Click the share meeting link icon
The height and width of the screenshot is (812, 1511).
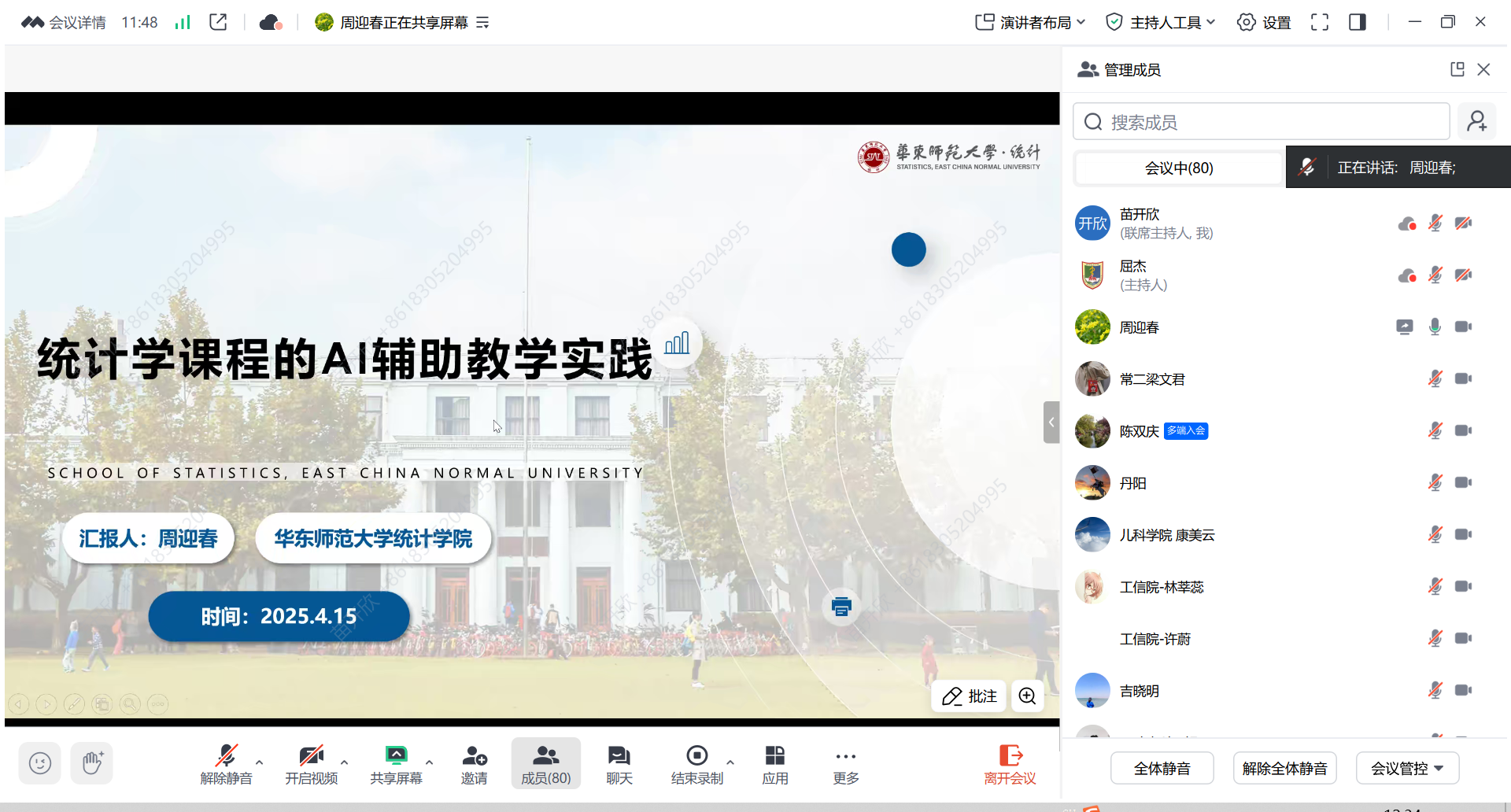(x=219, y=22)
